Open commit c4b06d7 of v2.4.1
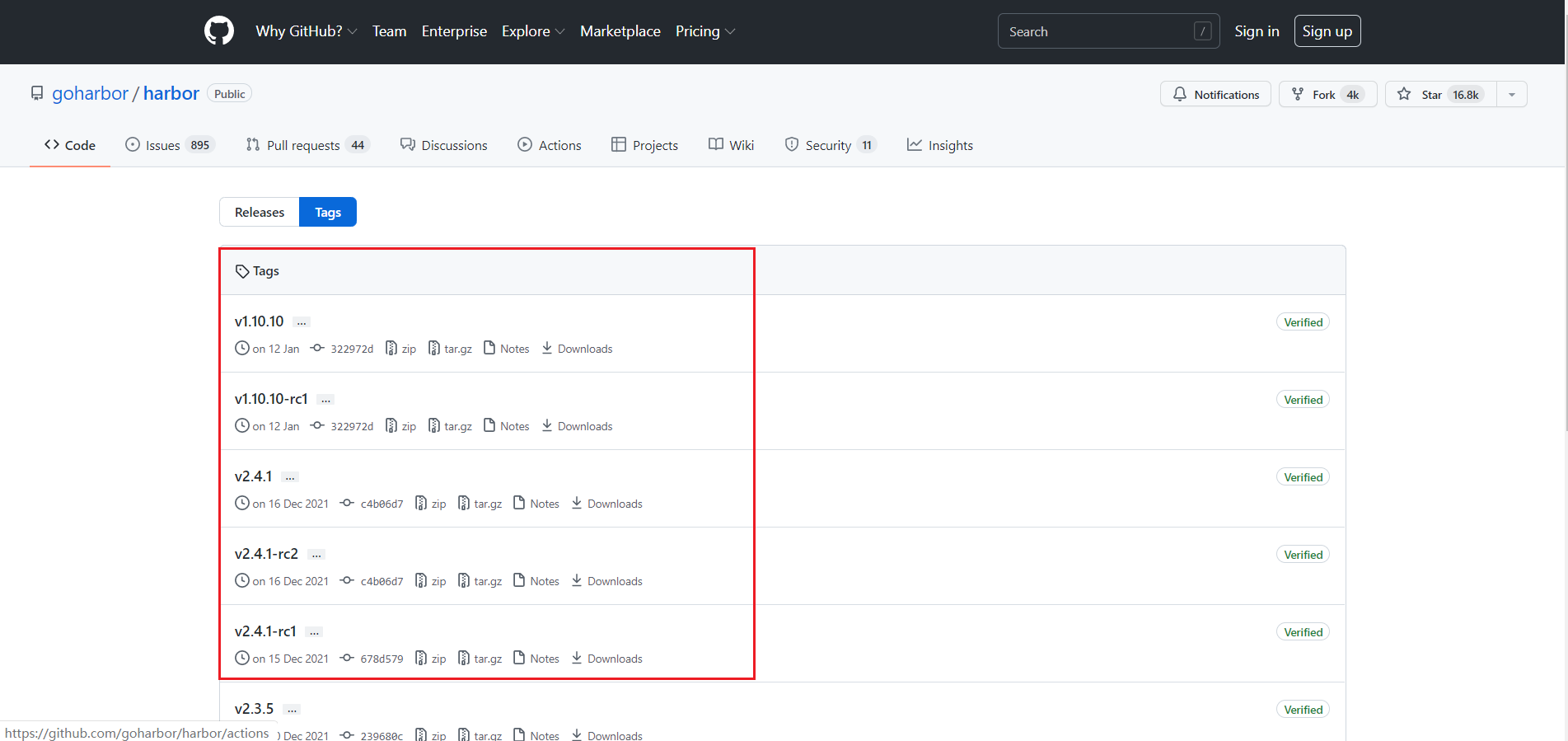The height and width of the screenshot is (741, 1568). (372, 504)
